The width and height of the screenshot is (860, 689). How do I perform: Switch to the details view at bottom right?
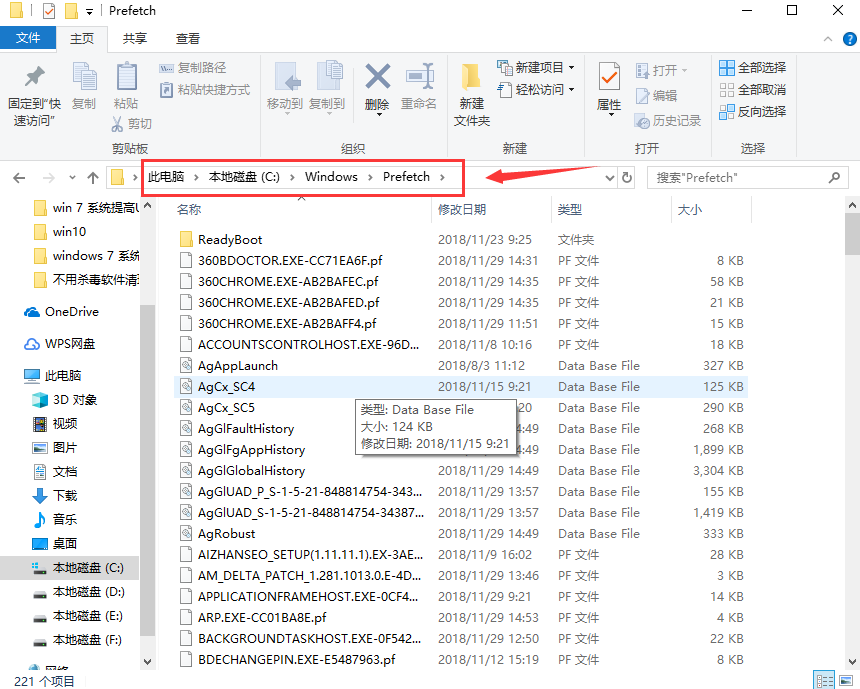coord(825,680)
